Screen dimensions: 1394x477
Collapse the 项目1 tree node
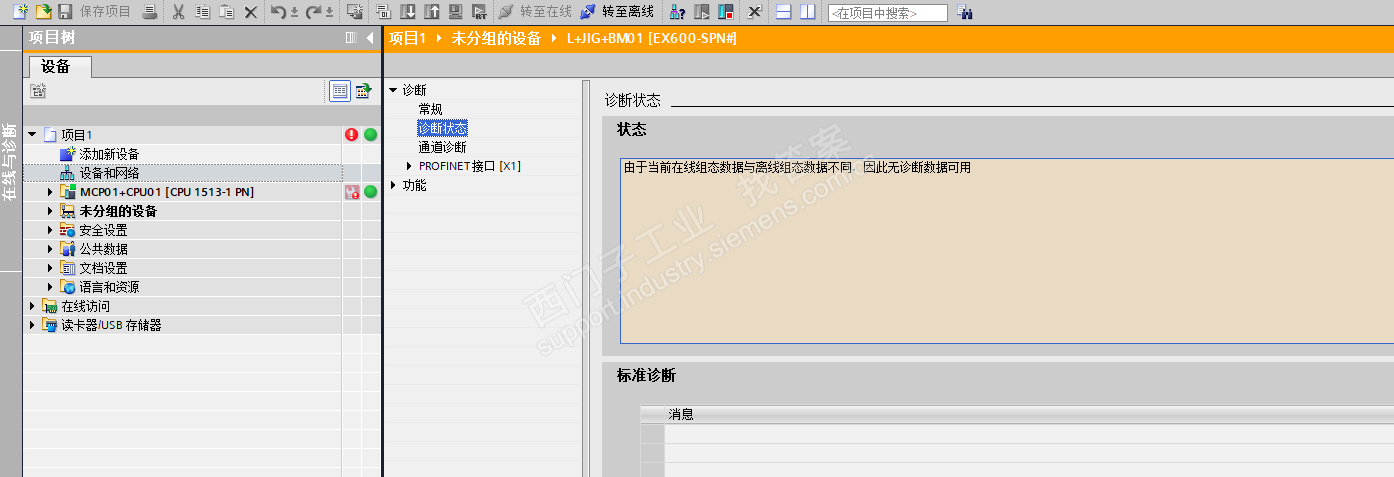[32, 135]
